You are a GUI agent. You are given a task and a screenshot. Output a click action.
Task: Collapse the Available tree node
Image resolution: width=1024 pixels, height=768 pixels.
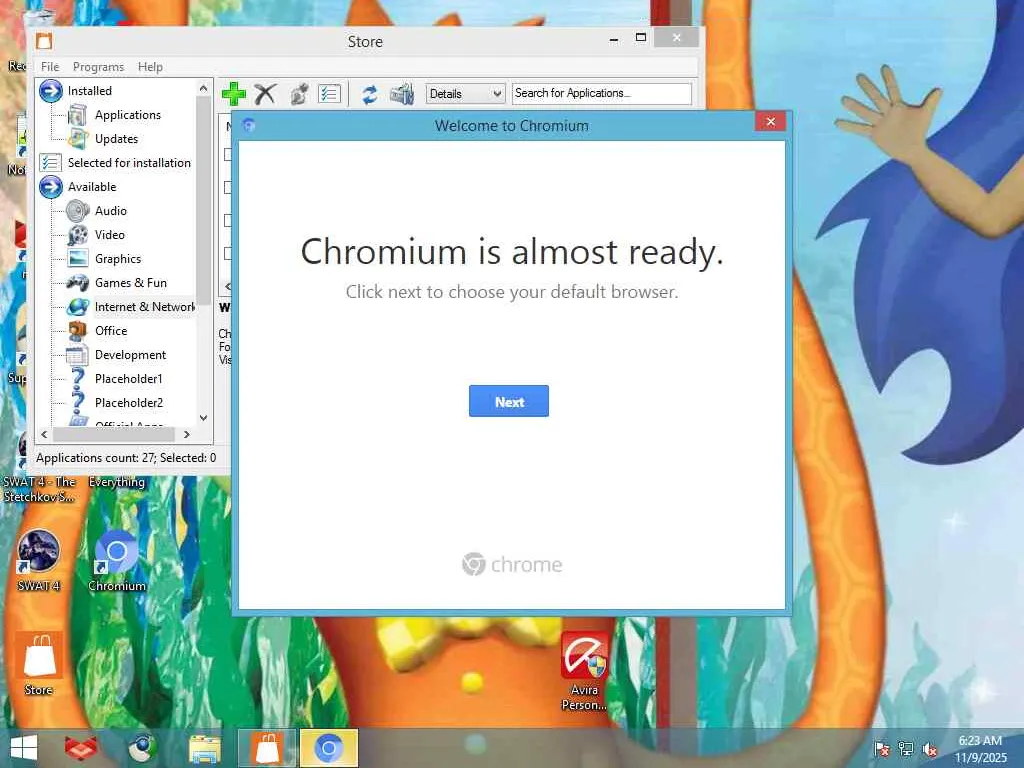pos(50,187)
